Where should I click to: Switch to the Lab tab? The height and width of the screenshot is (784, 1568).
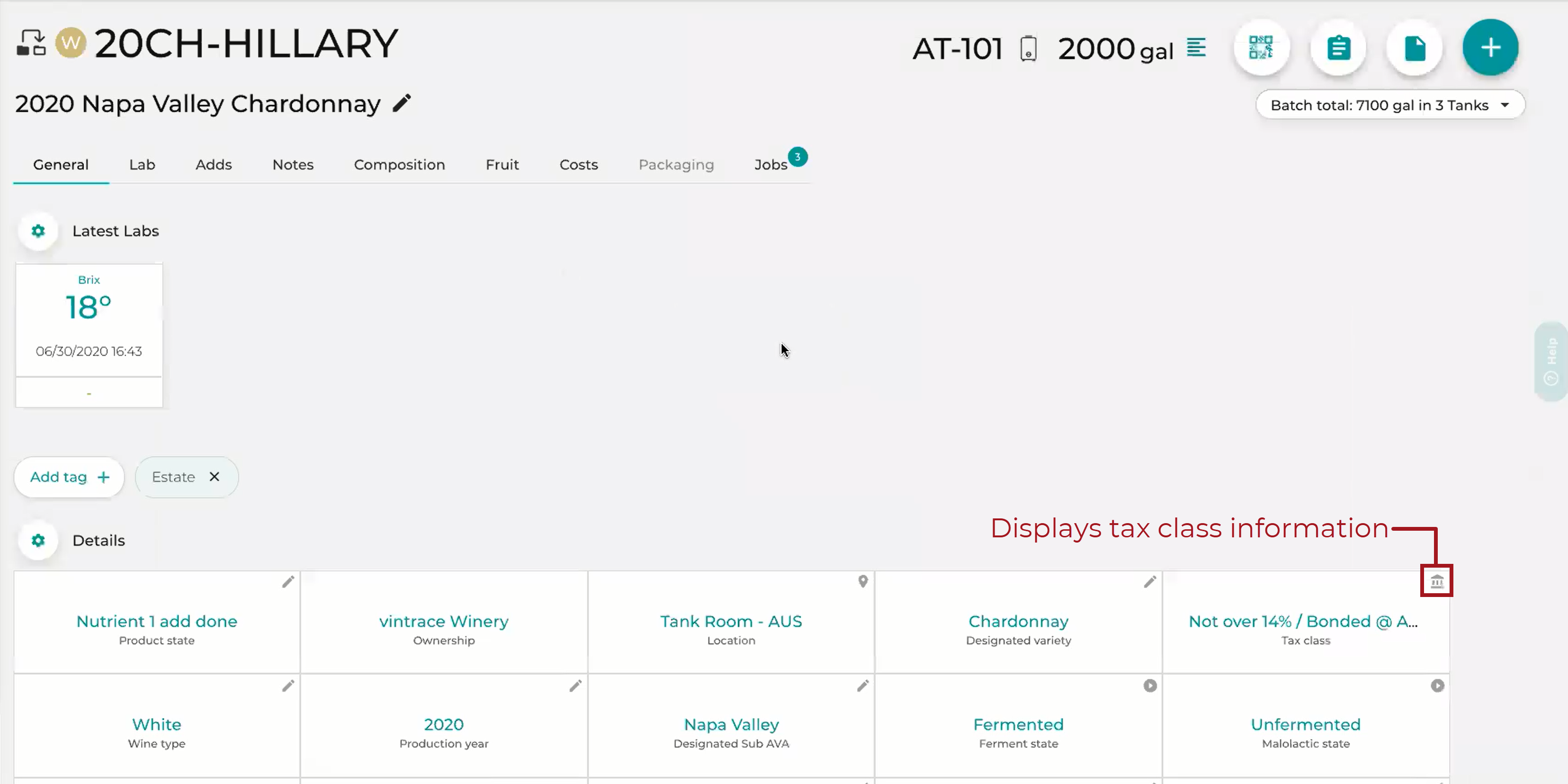(142, 164)
